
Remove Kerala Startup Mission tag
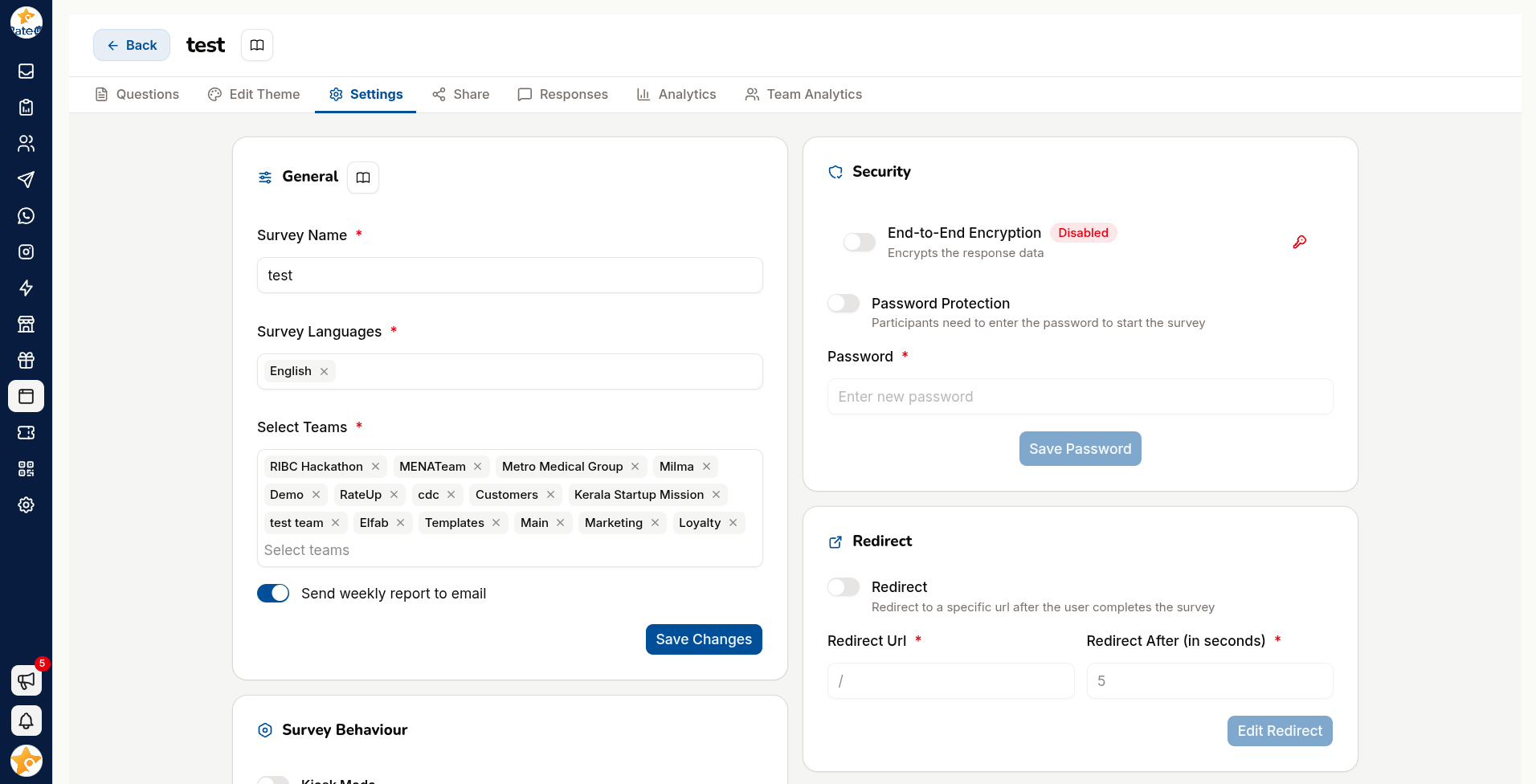tap(716, 495)
